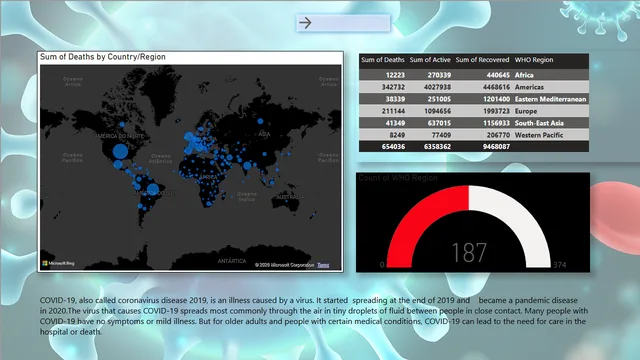Click total deaths value 654036

coord(393,147)
